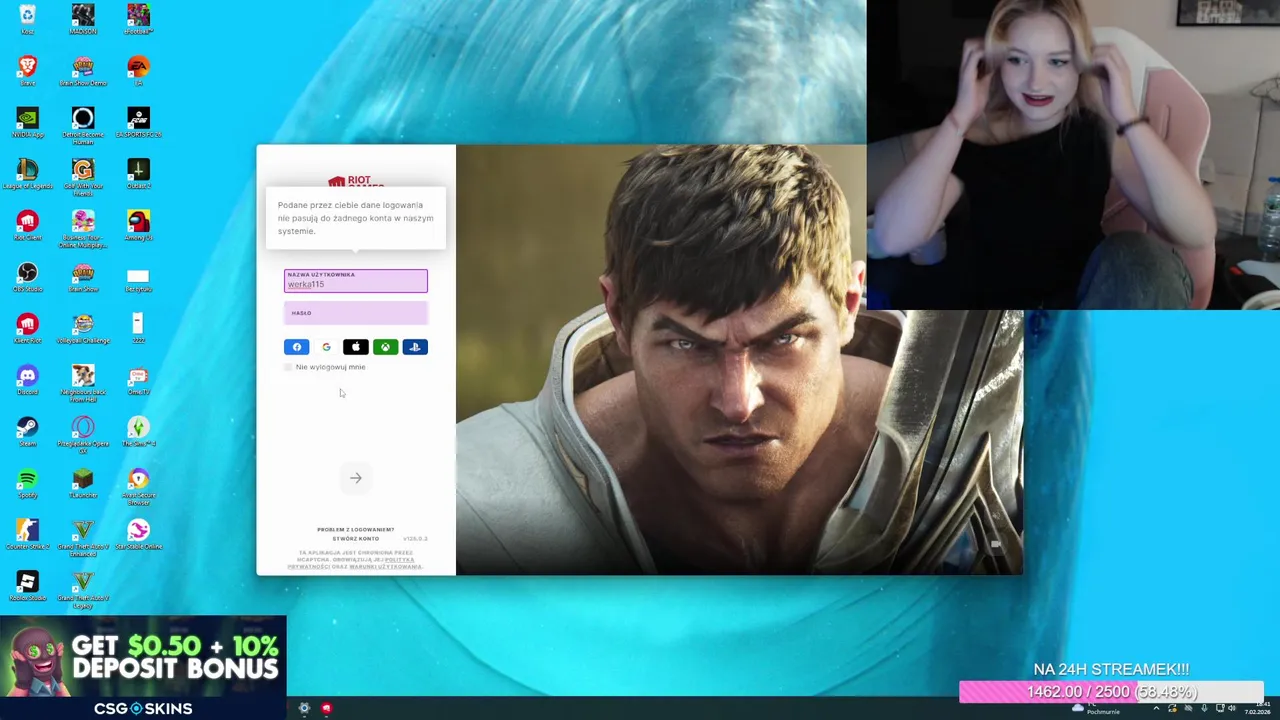Open the Spotify desktop shortcut

pos(27,483)
